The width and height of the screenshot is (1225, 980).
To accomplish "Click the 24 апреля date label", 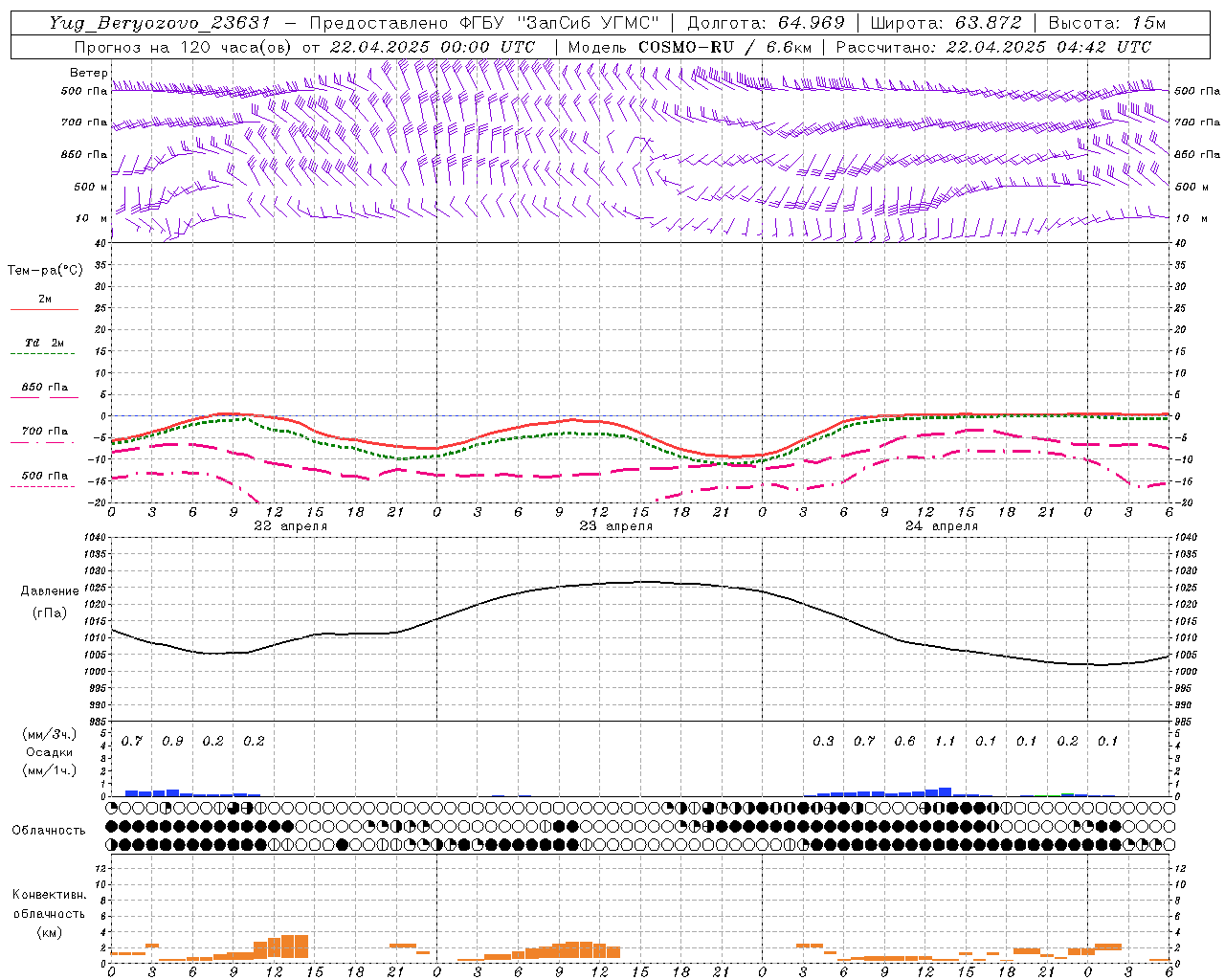I will click(941, 526).
